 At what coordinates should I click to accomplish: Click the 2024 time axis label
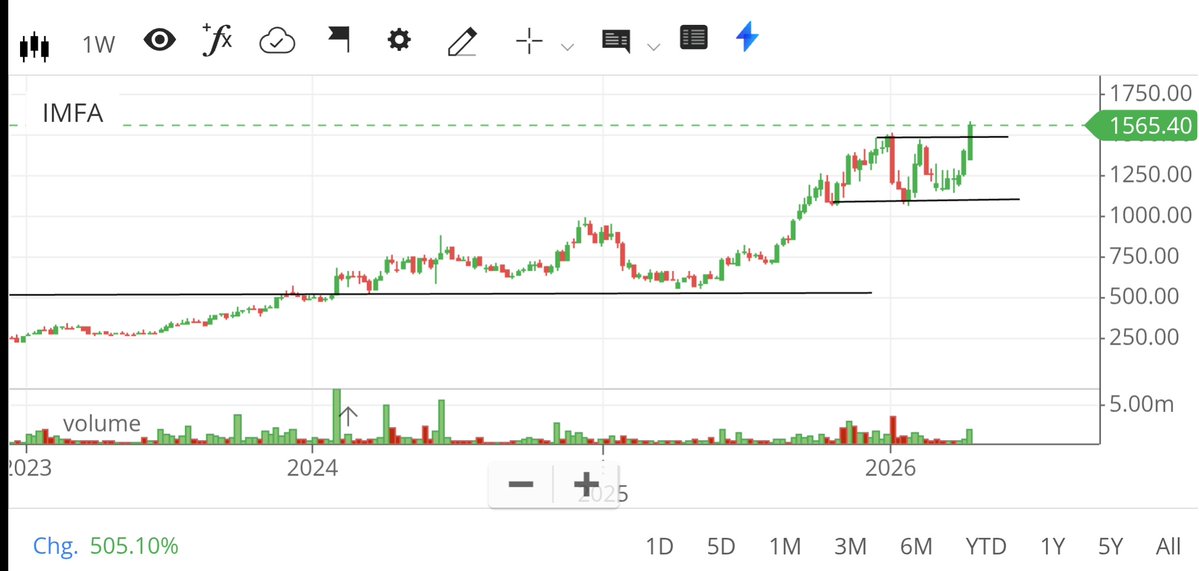(312, 468)
